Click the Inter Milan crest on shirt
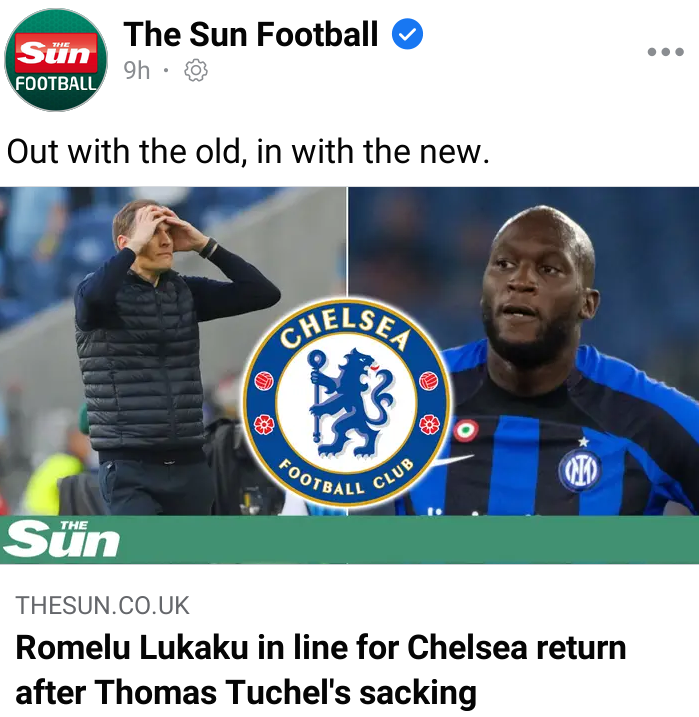 tap(580, 471)
